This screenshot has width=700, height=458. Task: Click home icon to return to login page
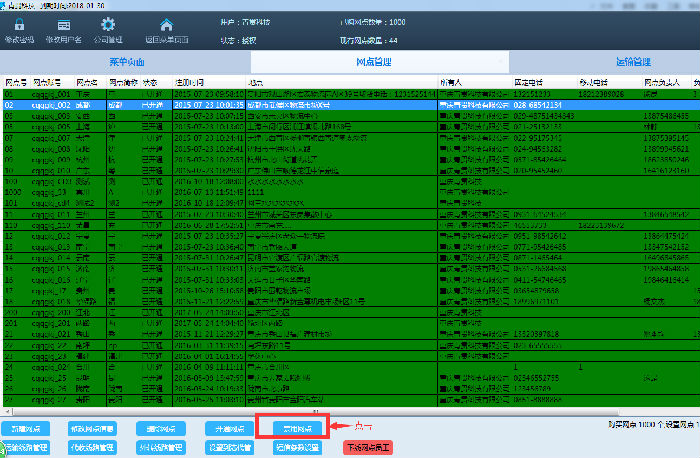click(x=166, y=30)
